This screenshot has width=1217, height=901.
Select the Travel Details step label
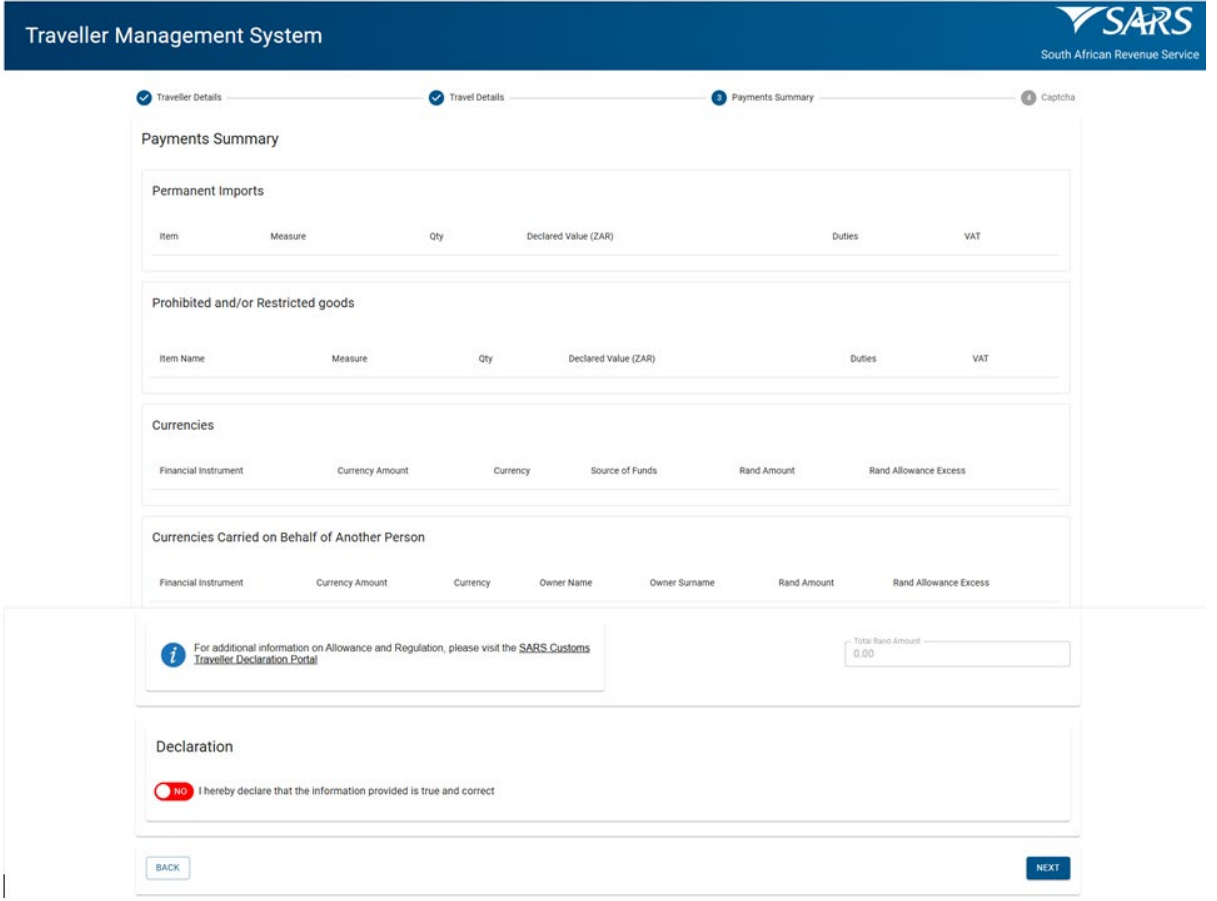pyautogui.click(x=476, y=98)
